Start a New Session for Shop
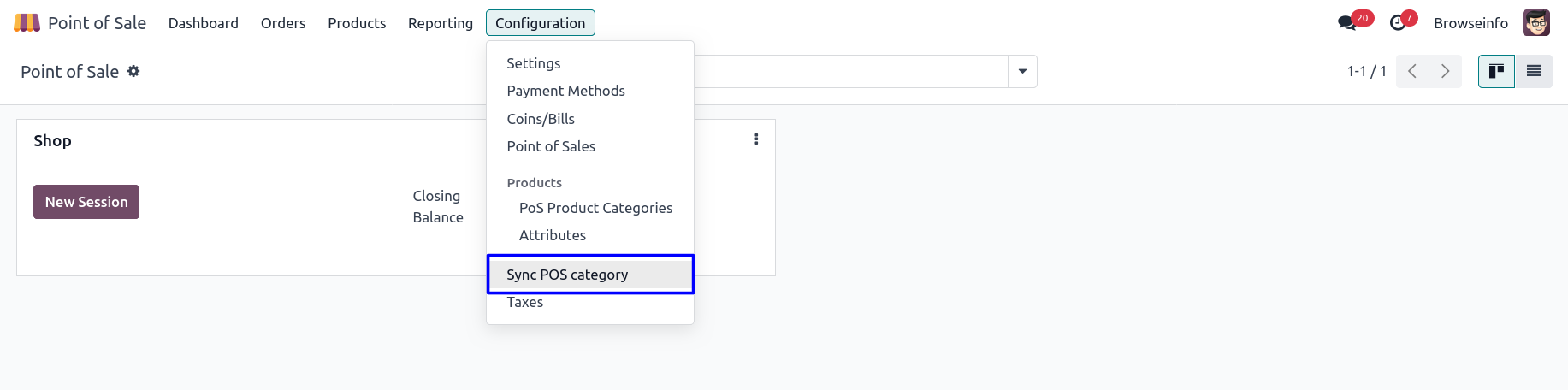 (x=86, y=202)
